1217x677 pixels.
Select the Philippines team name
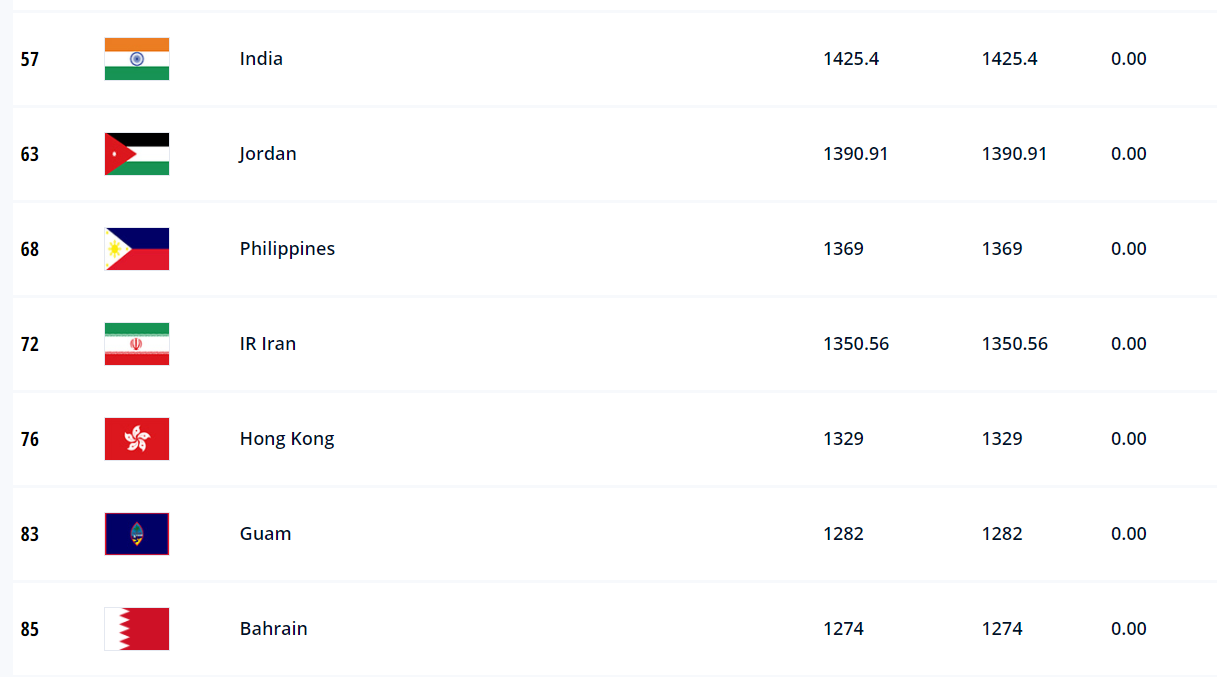(287, 249)
